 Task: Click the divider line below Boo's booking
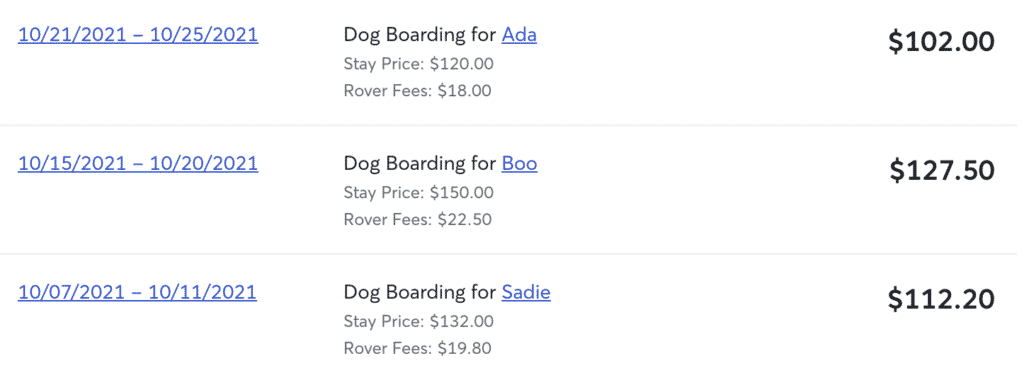pos(512,253)
